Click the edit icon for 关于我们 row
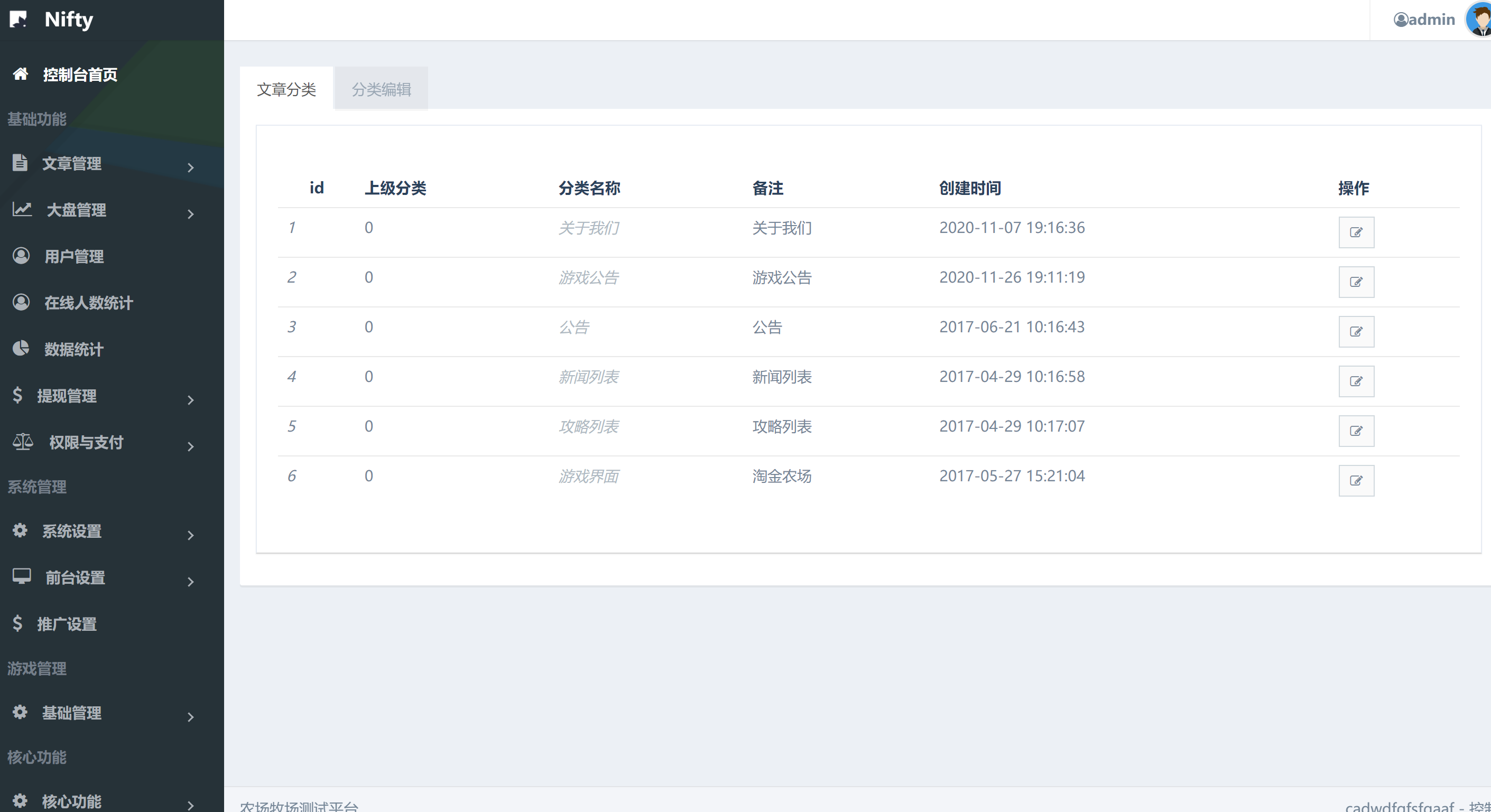The width and height of the screenshot is (1491, 812). pyautogui.click(x=1356, y=232)
